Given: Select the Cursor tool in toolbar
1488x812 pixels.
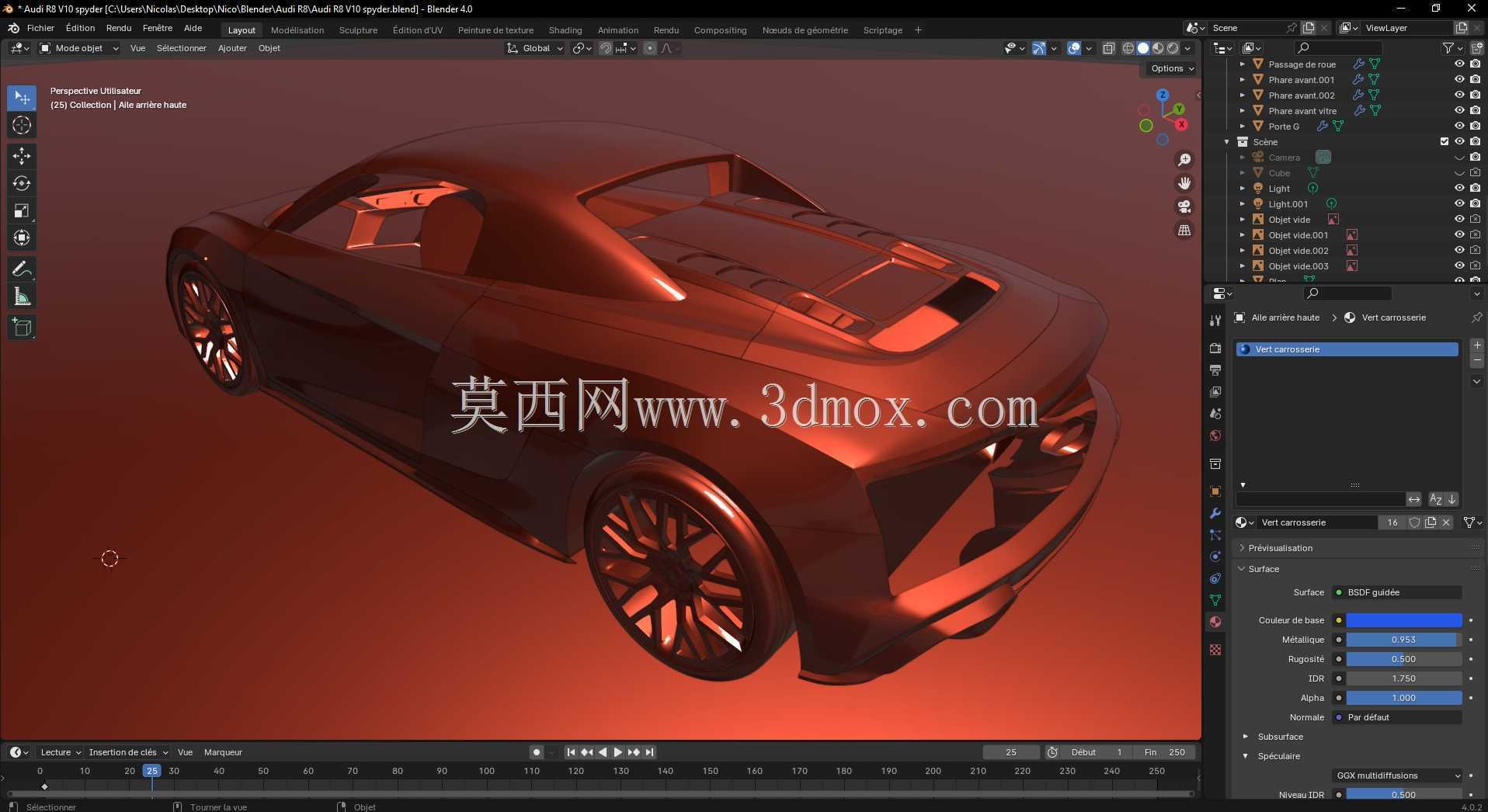Looking at the screenshot, I should click(x=22, y=125).
